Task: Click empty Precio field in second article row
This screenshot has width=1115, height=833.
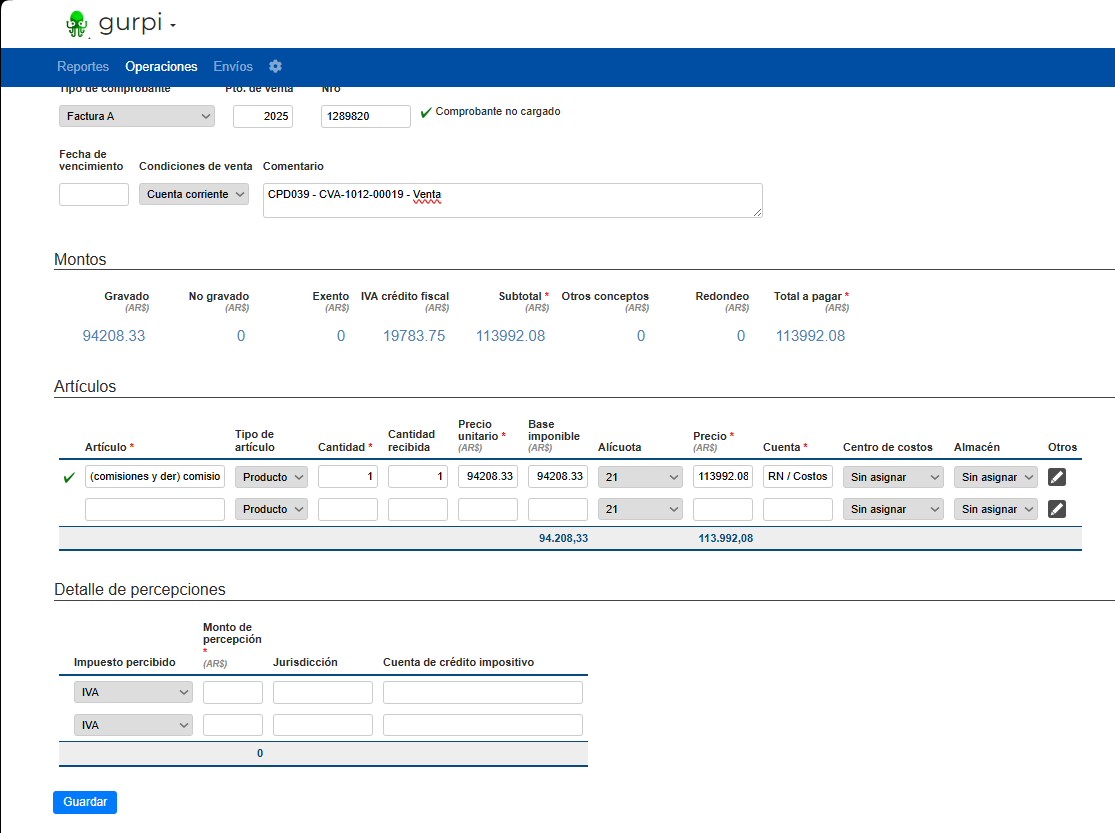Action: coord(722,509)
